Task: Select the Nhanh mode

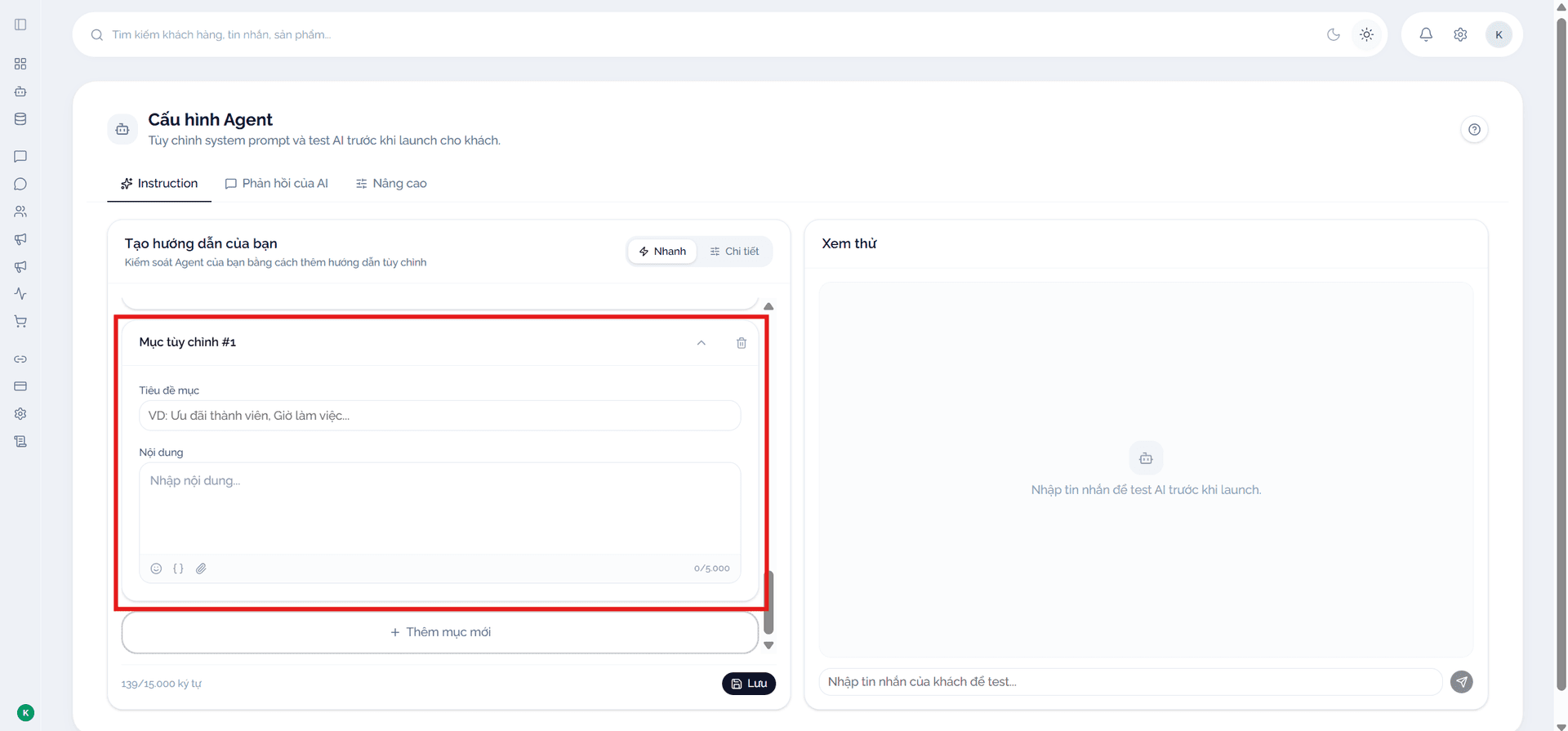Action: click(662, 252)
